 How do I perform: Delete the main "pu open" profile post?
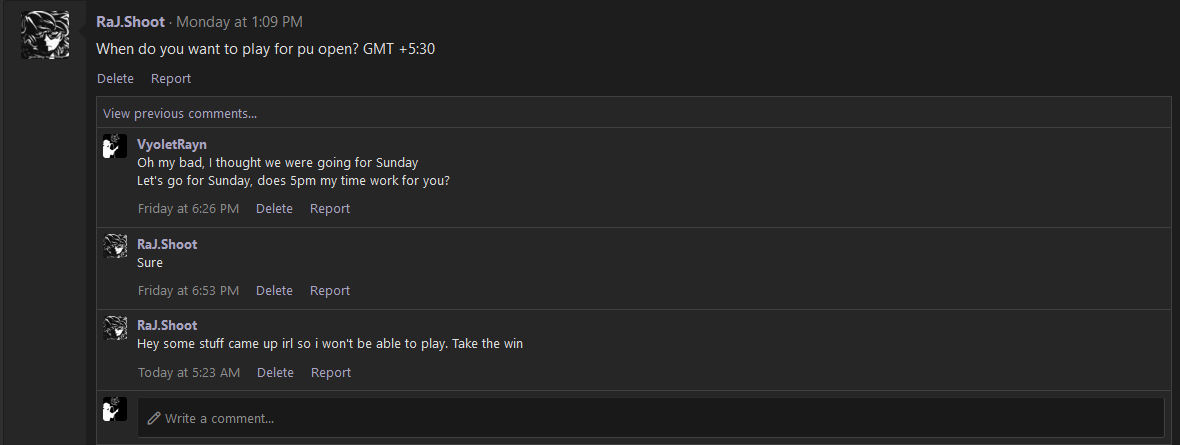(115, 78)
